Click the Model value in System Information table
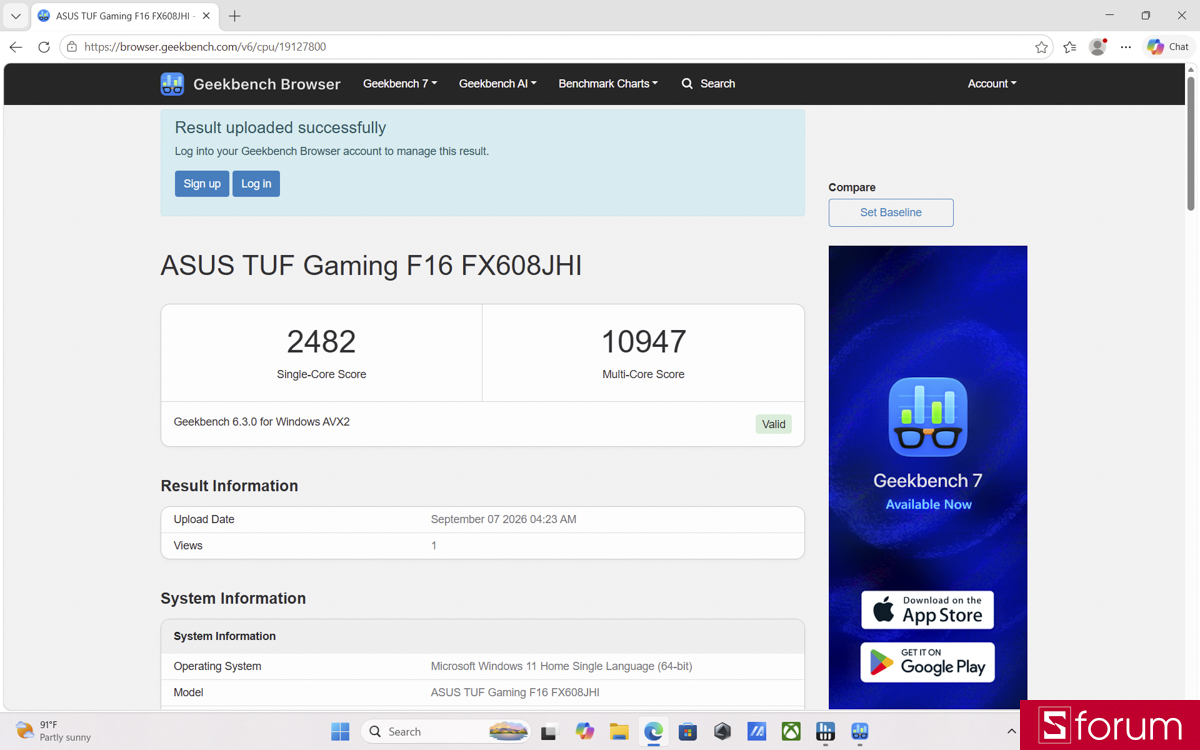The width and height of the screenshot is (1200, 750). [515, 692]
